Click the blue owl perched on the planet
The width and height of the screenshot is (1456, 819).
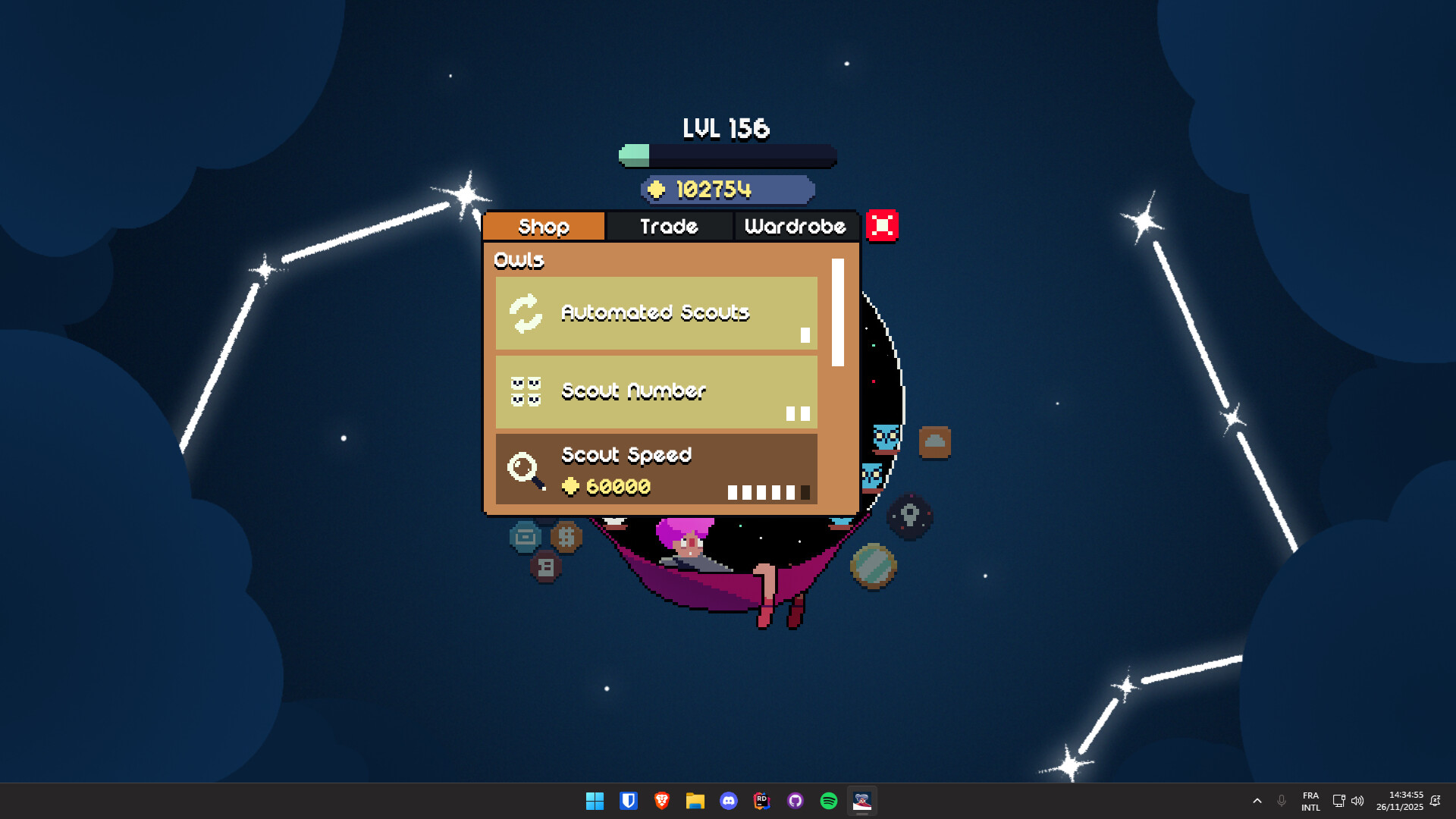tap(885, 438)
